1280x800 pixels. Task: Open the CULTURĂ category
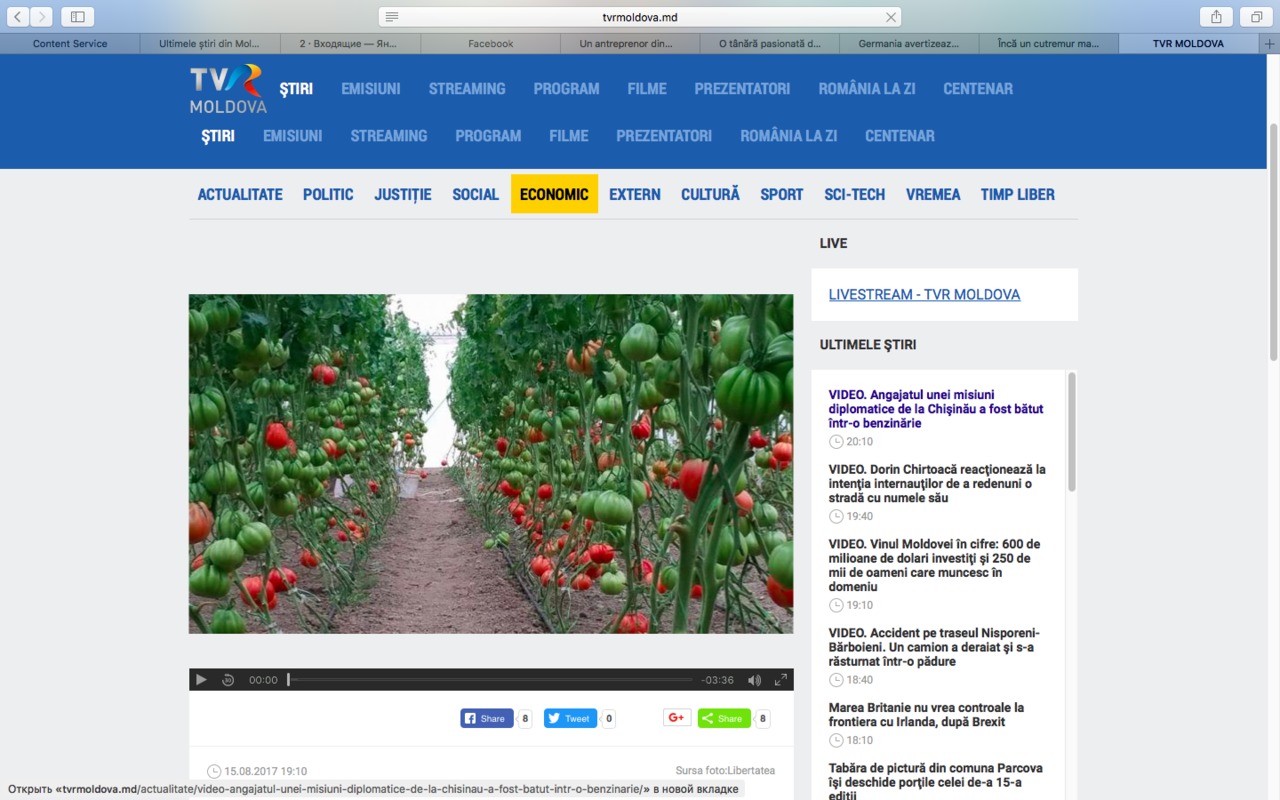click(710, 194)
